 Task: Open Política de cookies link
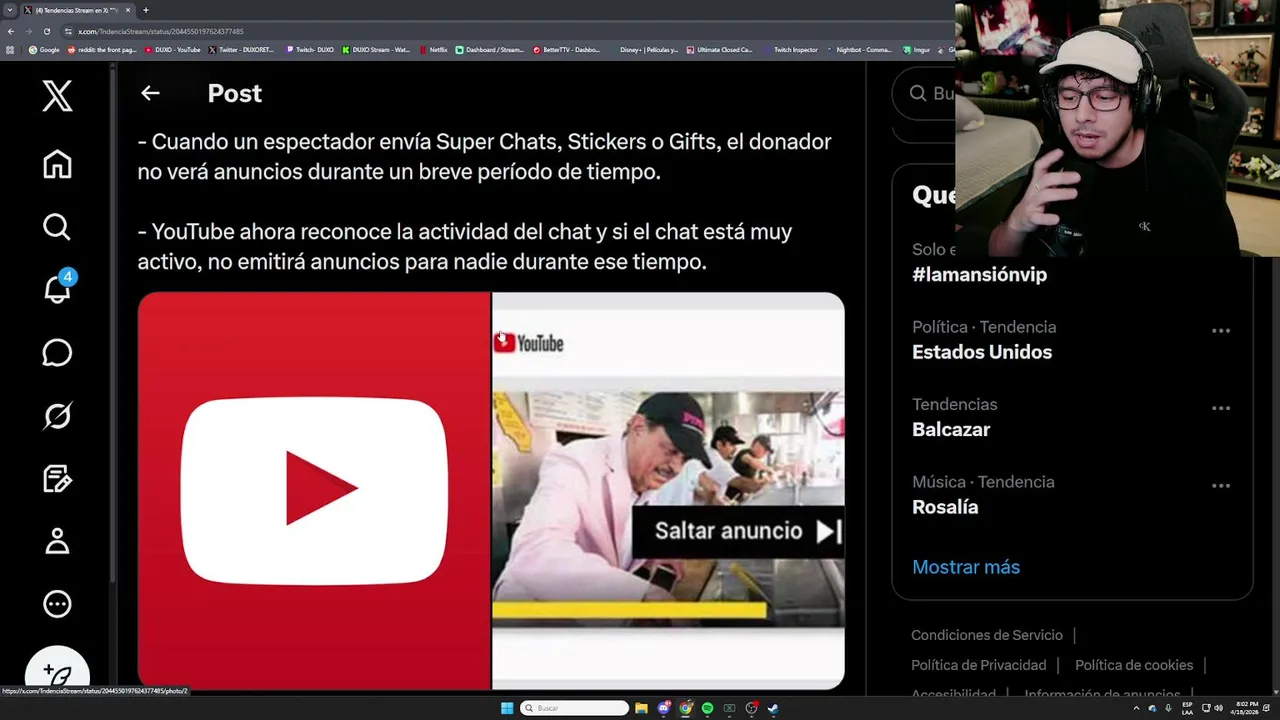[x=1134, y=665]
